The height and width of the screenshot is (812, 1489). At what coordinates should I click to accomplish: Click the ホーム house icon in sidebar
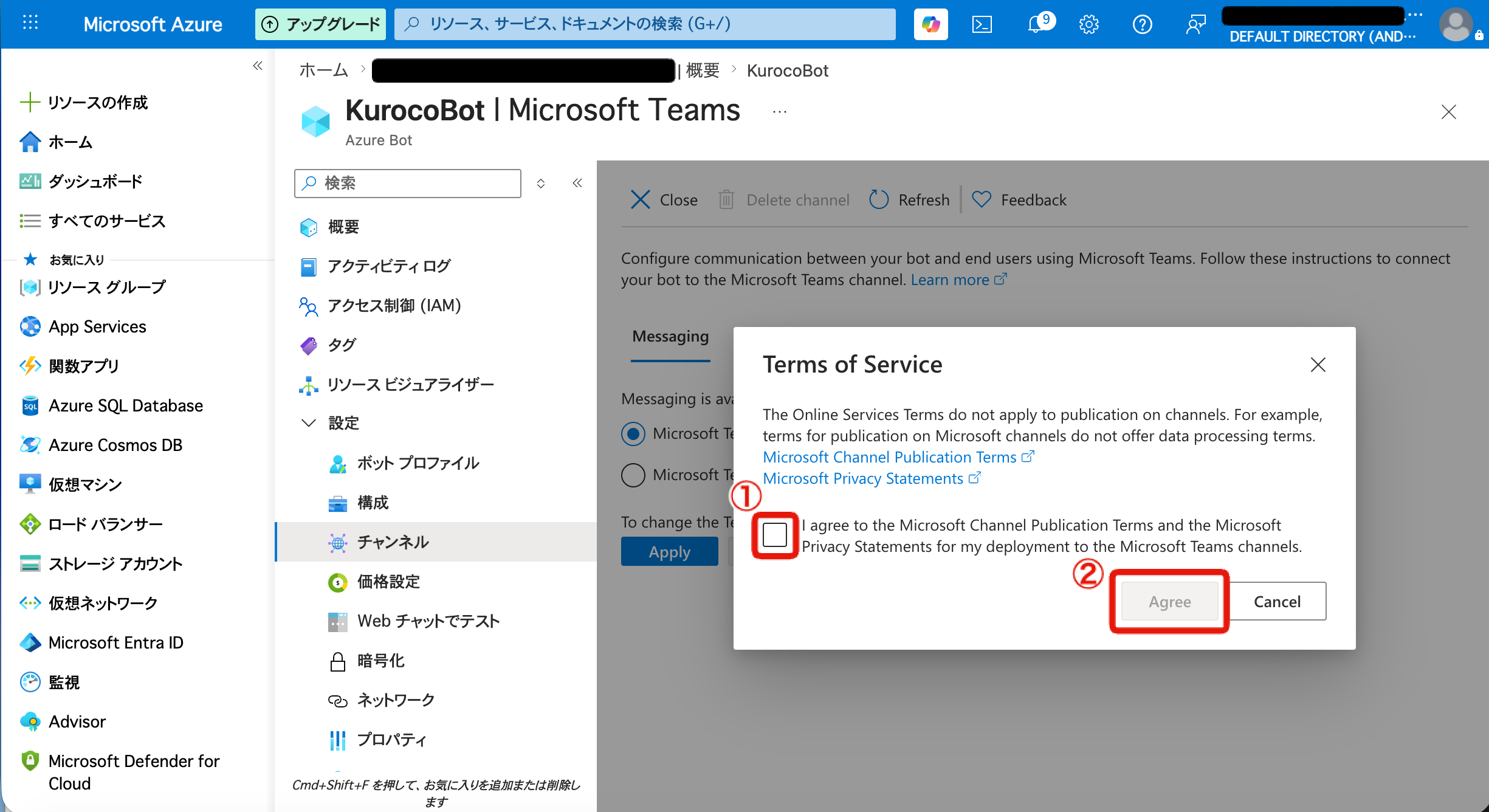point(30,142)
